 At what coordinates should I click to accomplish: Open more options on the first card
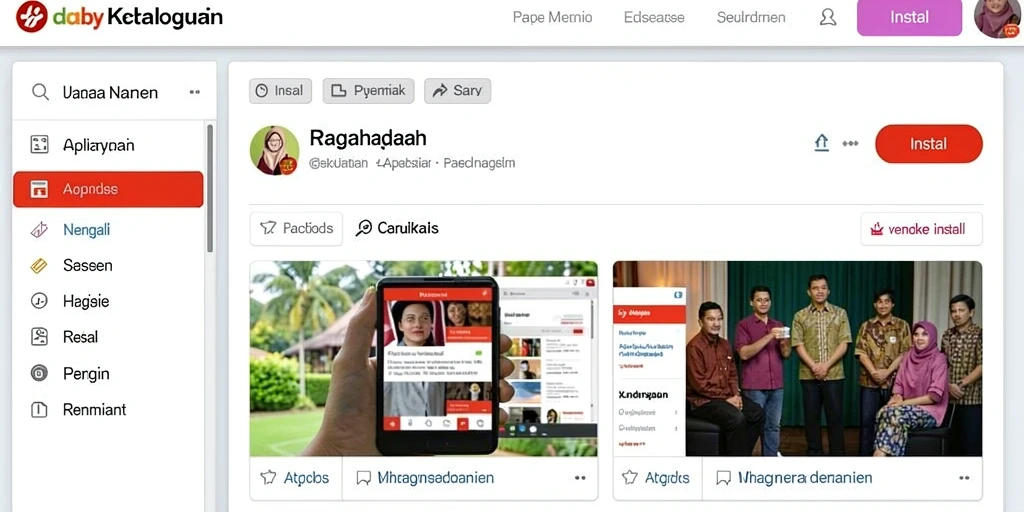pos(580,478)
